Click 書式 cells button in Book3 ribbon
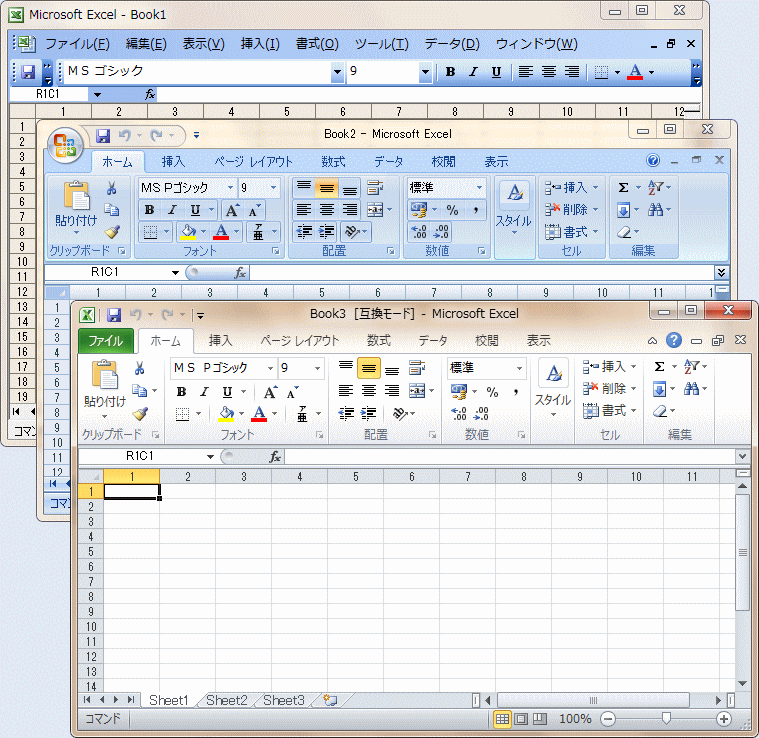Viewport: 759px width, 738px height. [x=609, y=411]
